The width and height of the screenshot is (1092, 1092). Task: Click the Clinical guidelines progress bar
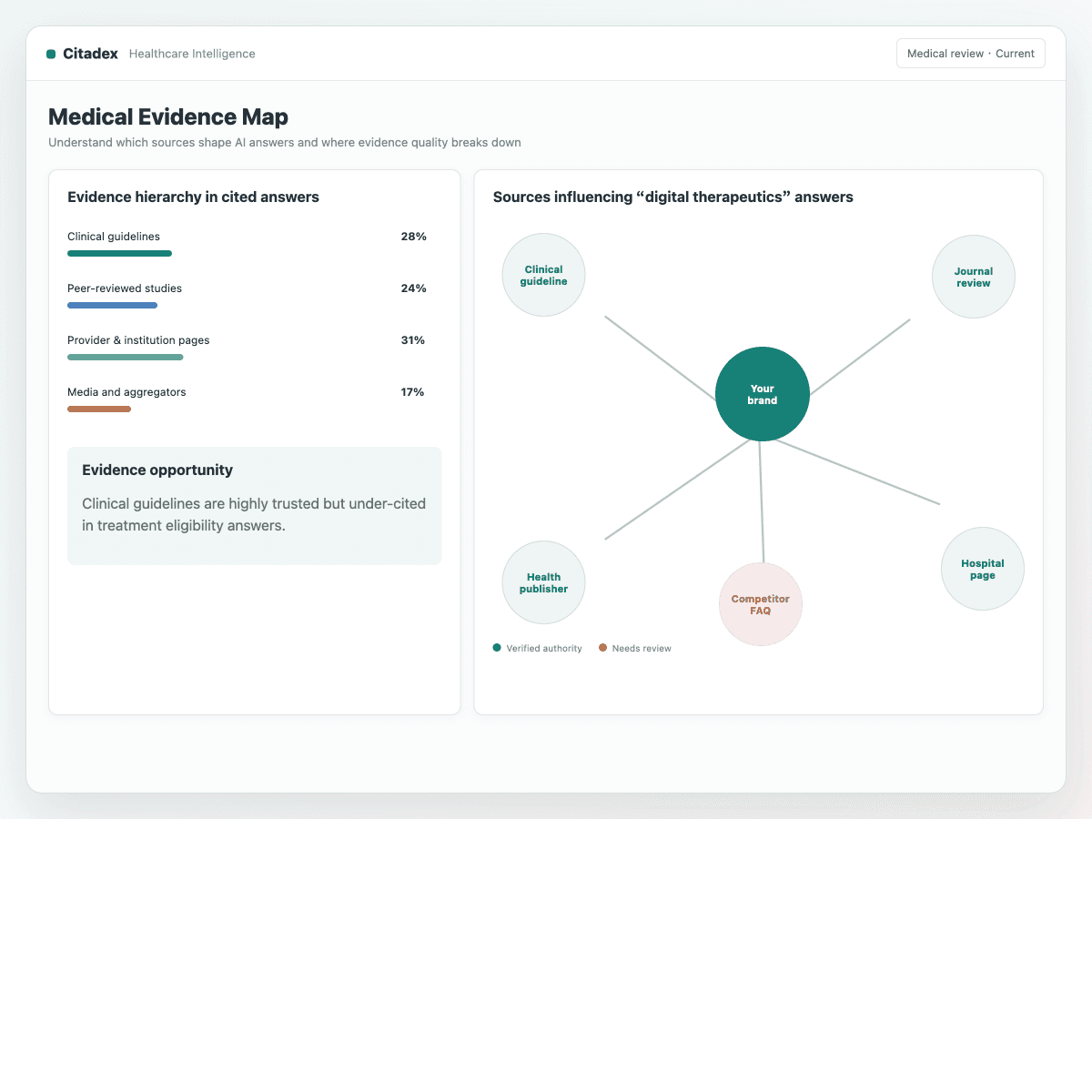point(119,253)
